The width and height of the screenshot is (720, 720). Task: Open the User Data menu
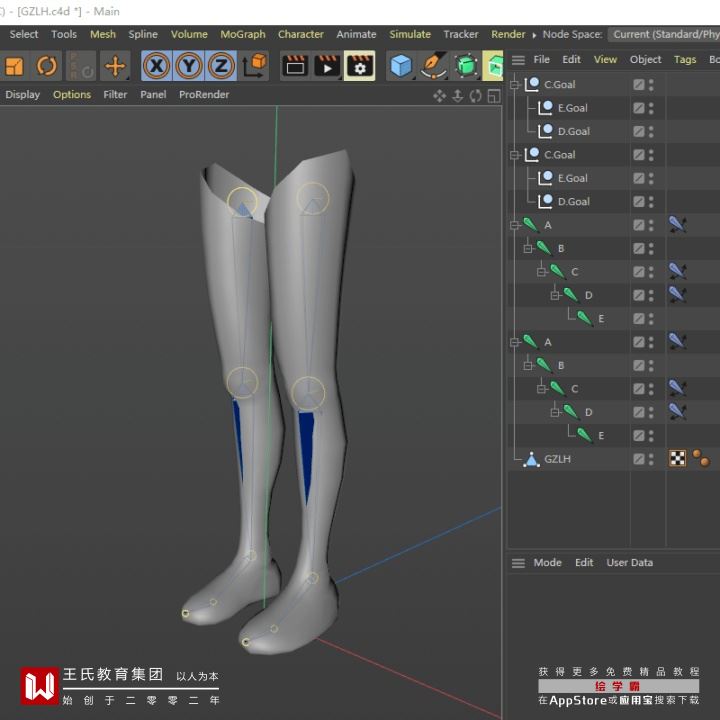pyautogui.click(x=630, y=562)
